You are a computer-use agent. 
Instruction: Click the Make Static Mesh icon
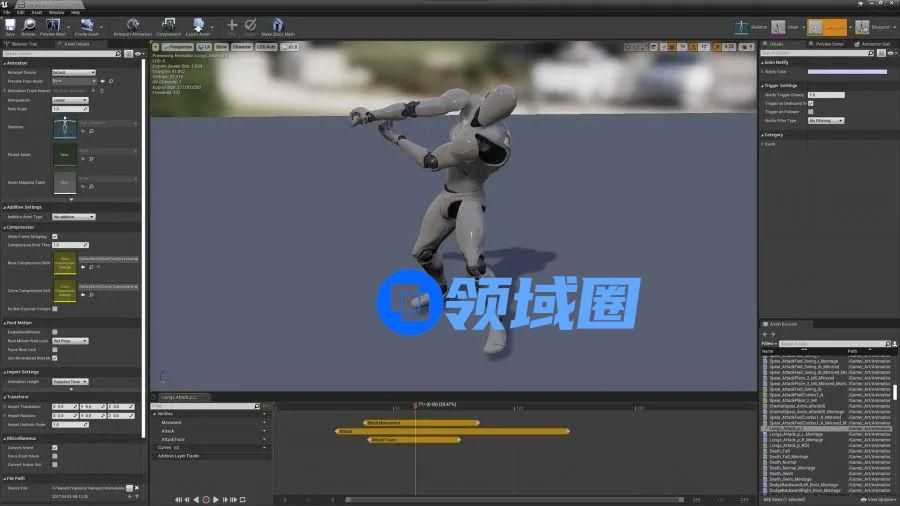(x=277, y=25)
